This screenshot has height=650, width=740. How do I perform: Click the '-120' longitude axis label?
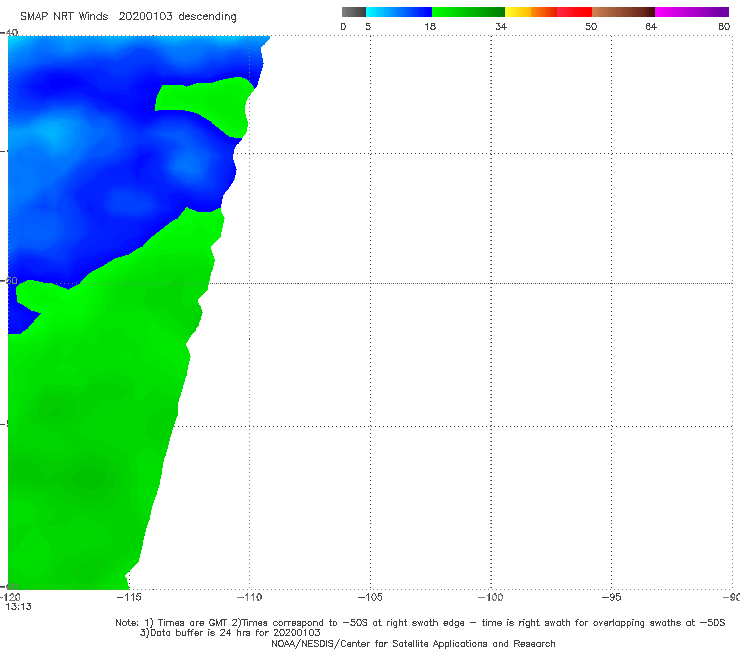pos(10,597)
